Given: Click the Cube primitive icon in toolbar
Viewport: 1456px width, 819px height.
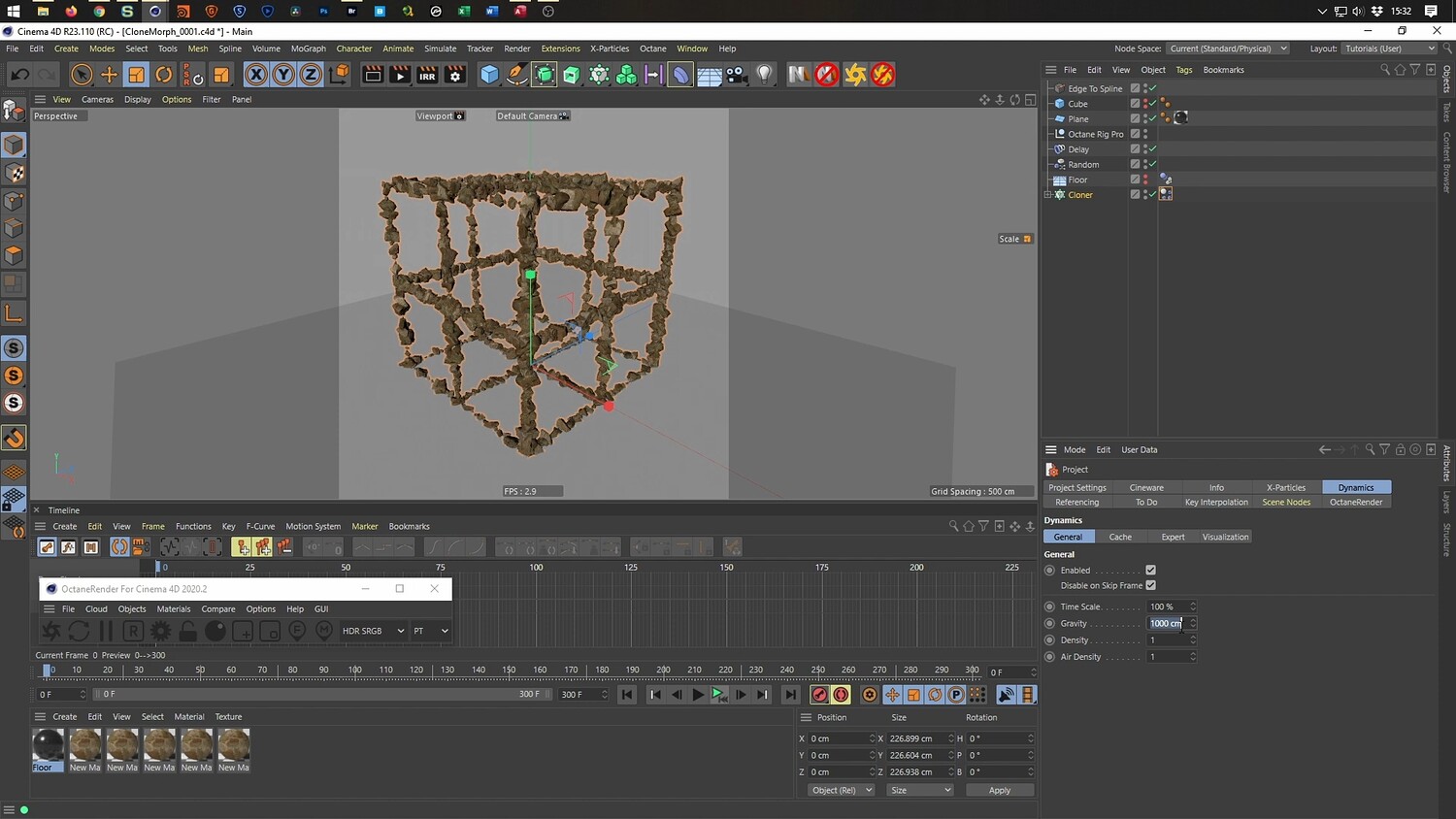Looking at the screenshot, I should [489, 75].
